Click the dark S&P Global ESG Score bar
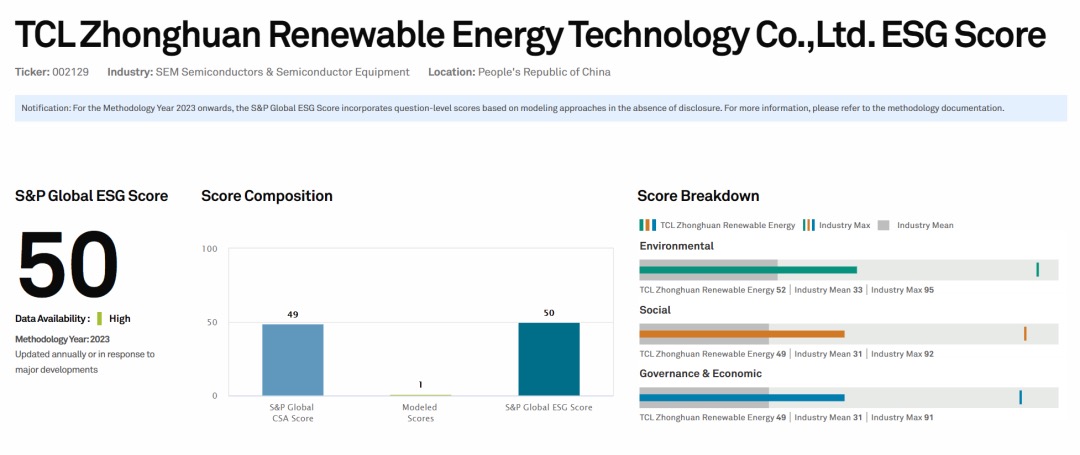 tap(548, 358)
